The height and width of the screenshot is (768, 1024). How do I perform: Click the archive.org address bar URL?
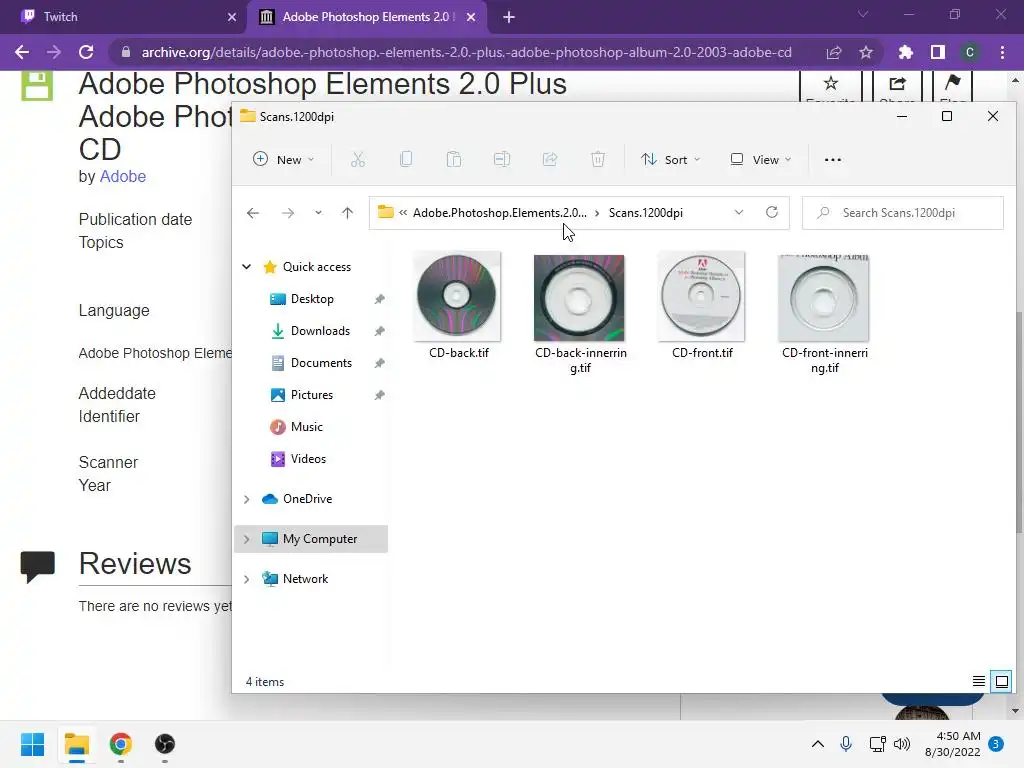pyautogui.click(x=466, y=52)
